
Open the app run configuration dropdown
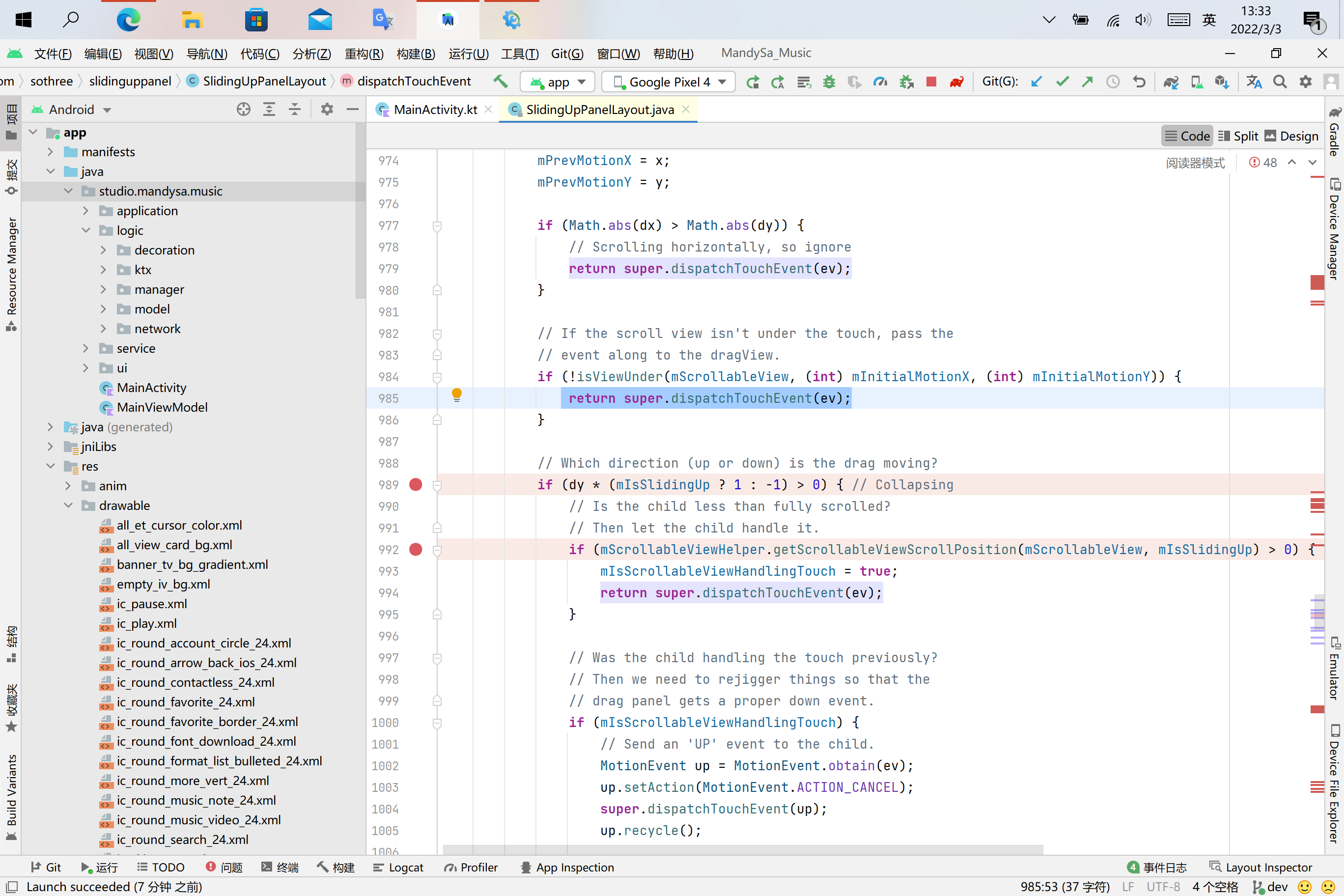tap(557, 83)
